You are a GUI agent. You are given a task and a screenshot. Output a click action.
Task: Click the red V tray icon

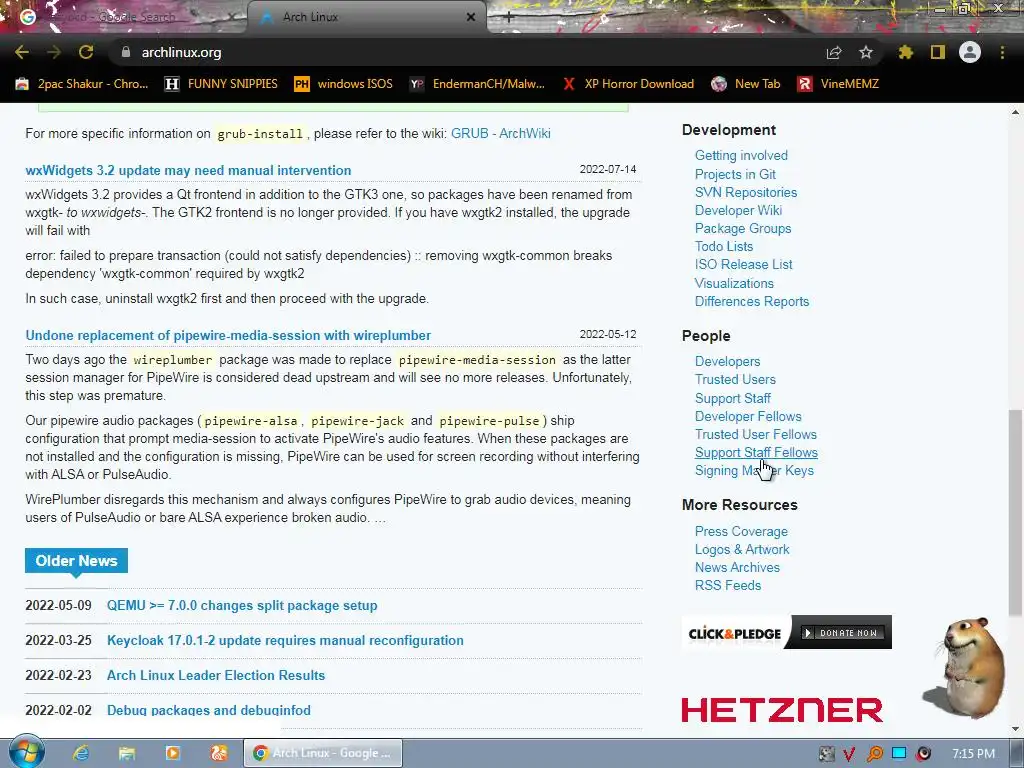pyautogui.click(x=850, y=754)
